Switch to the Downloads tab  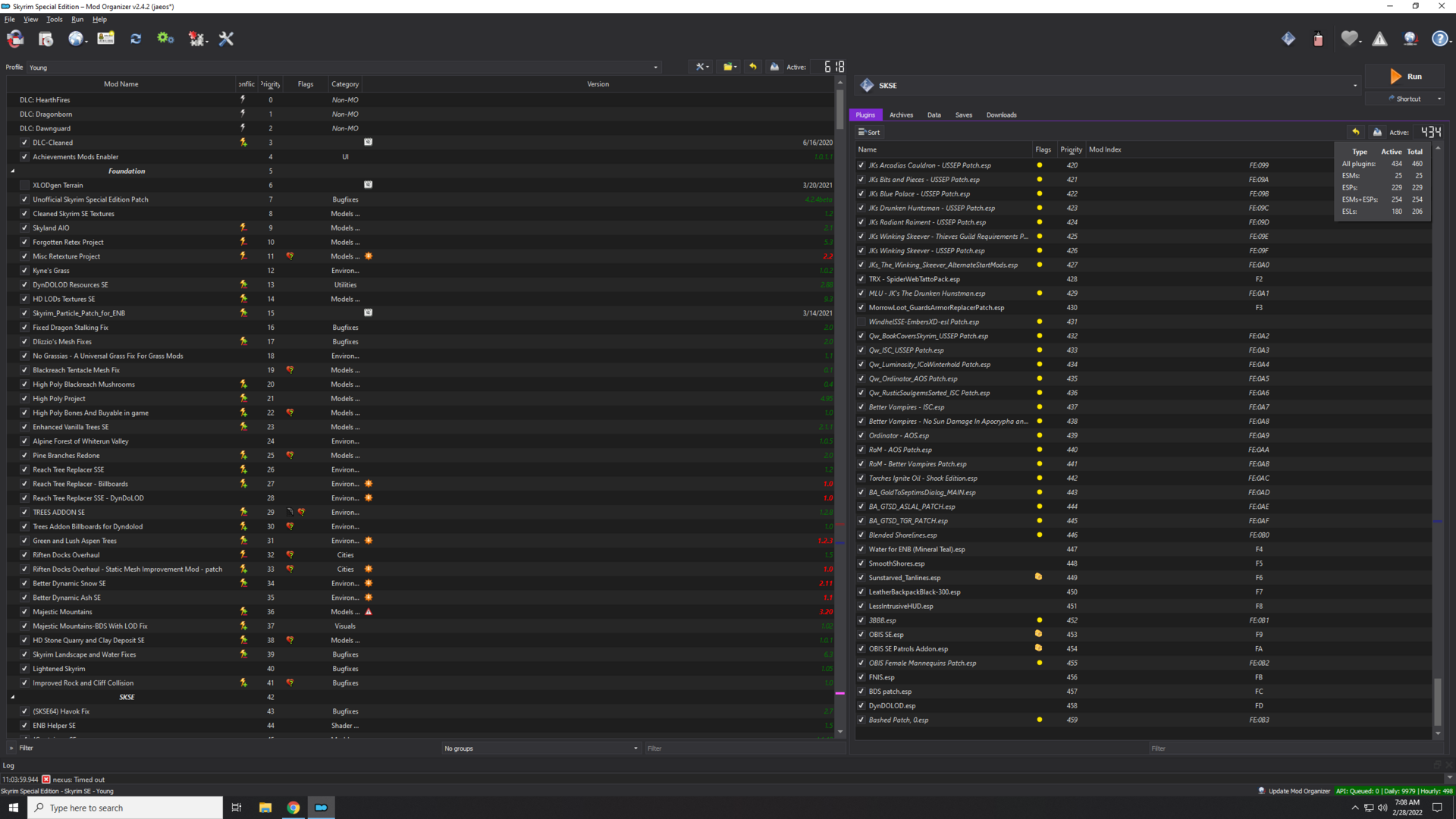[1001, 115]
